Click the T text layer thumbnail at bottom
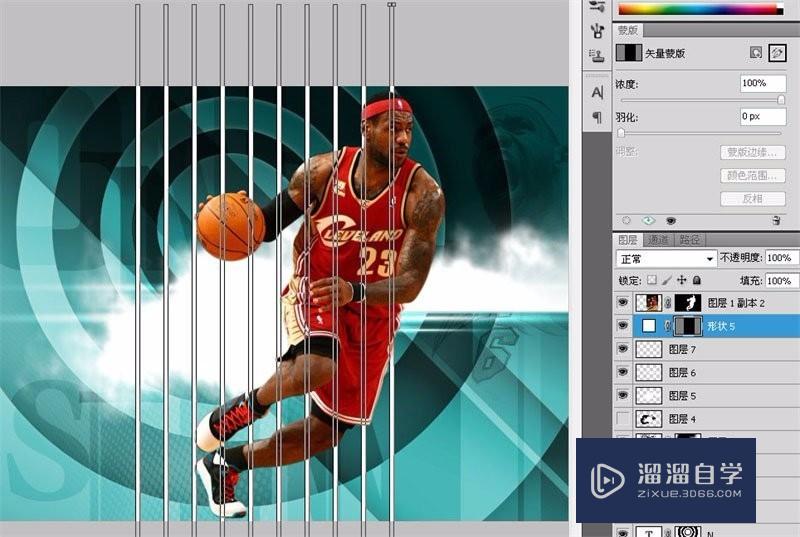 click(x=648, y=532)
